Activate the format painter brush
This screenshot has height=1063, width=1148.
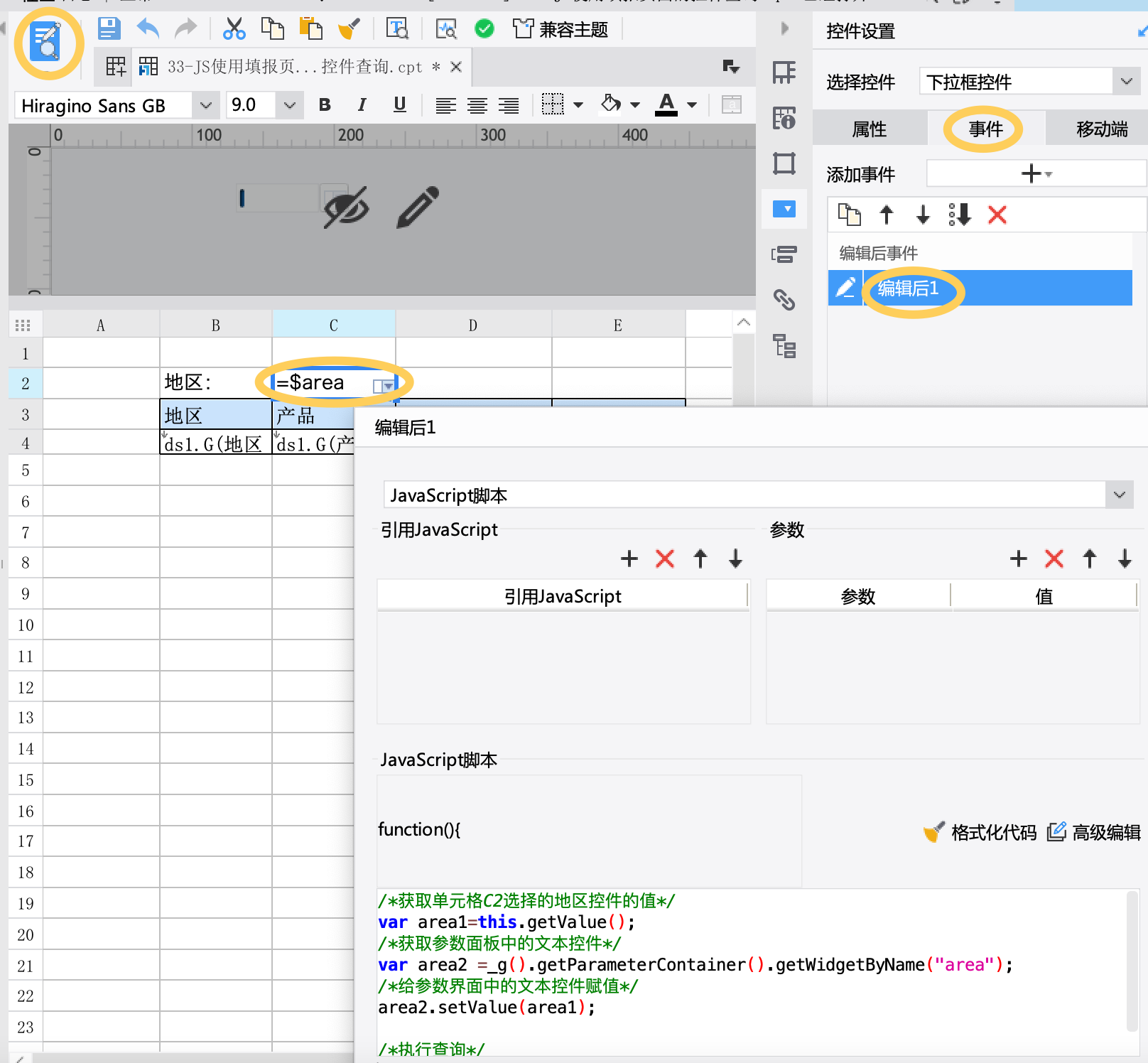[349, 28]
